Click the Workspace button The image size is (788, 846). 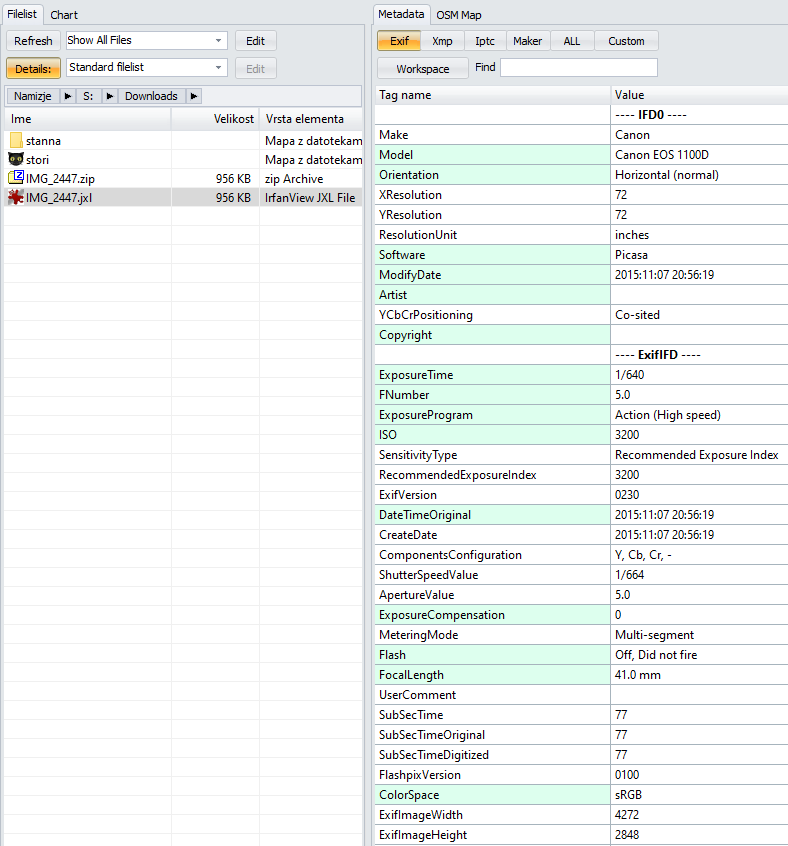422,68
